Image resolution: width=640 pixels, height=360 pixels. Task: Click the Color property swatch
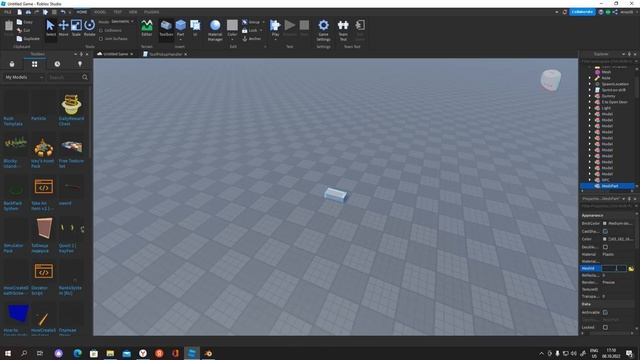click(x=605, y=239)
